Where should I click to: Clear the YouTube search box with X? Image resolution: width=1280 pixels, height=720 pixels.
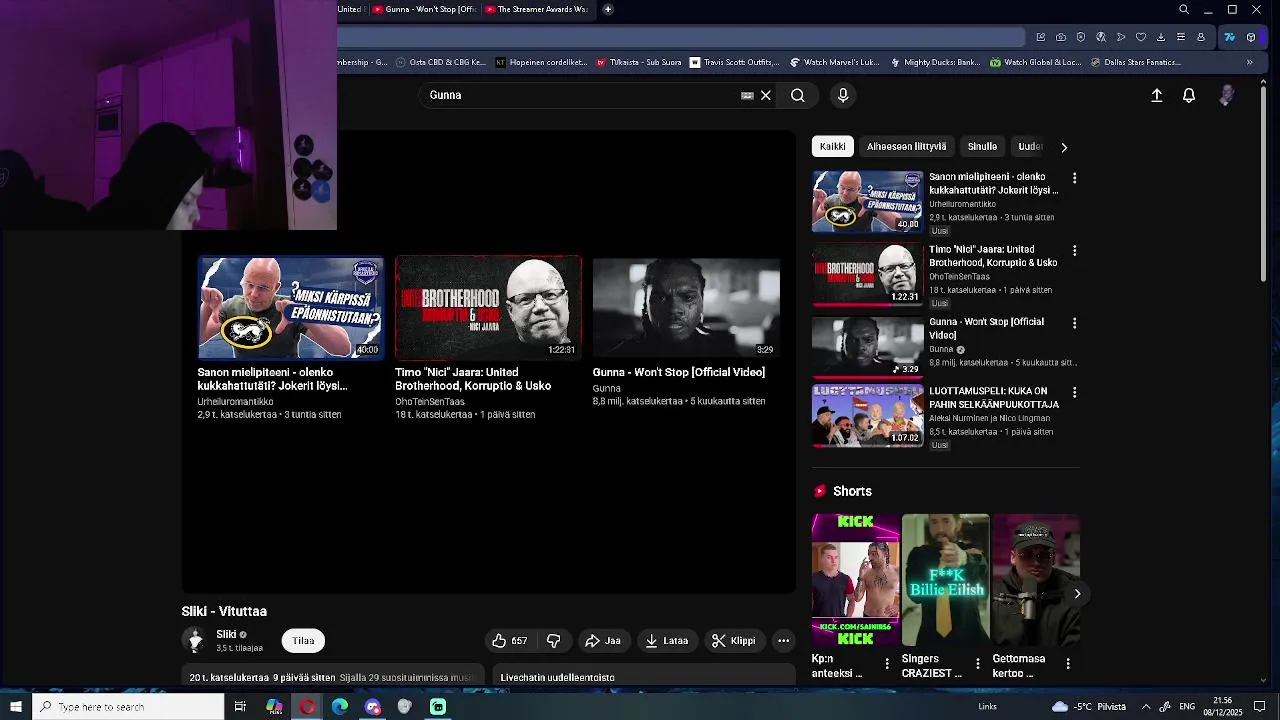pyautogui.click(x=766, y=95)
